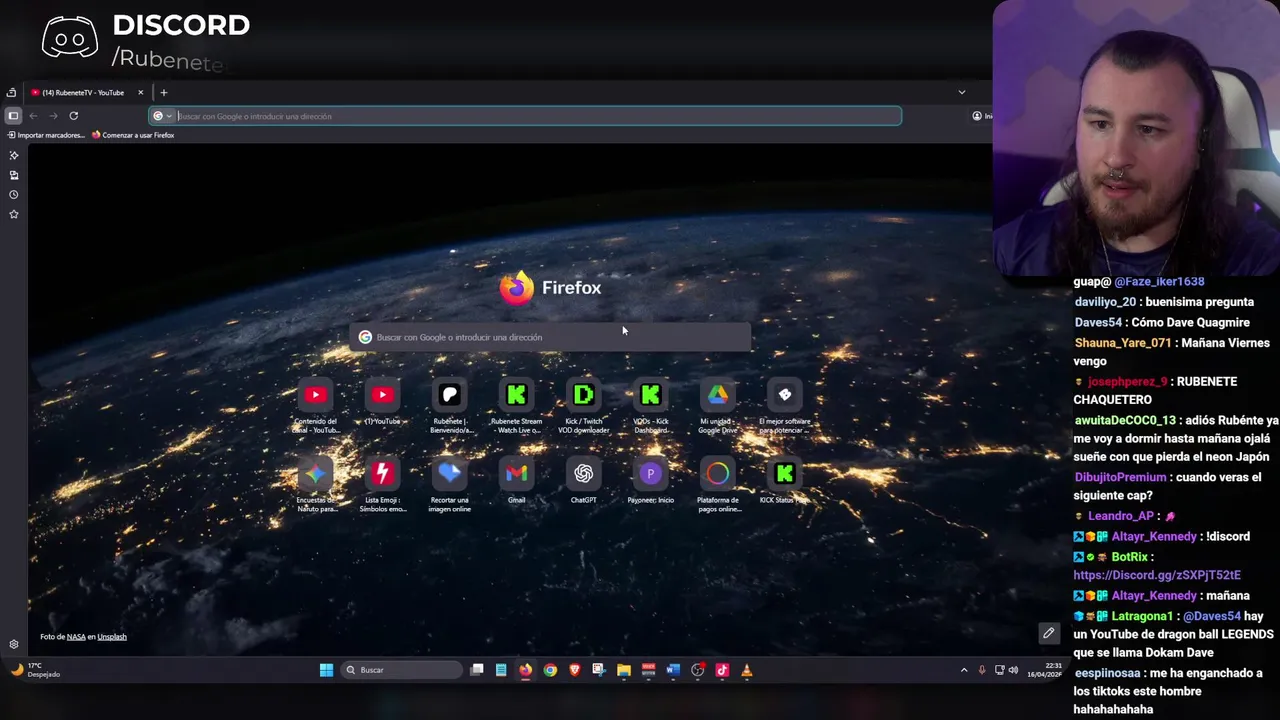Open the Windows Start menu
1280x720 pixels.
click(x=326, y=670)
